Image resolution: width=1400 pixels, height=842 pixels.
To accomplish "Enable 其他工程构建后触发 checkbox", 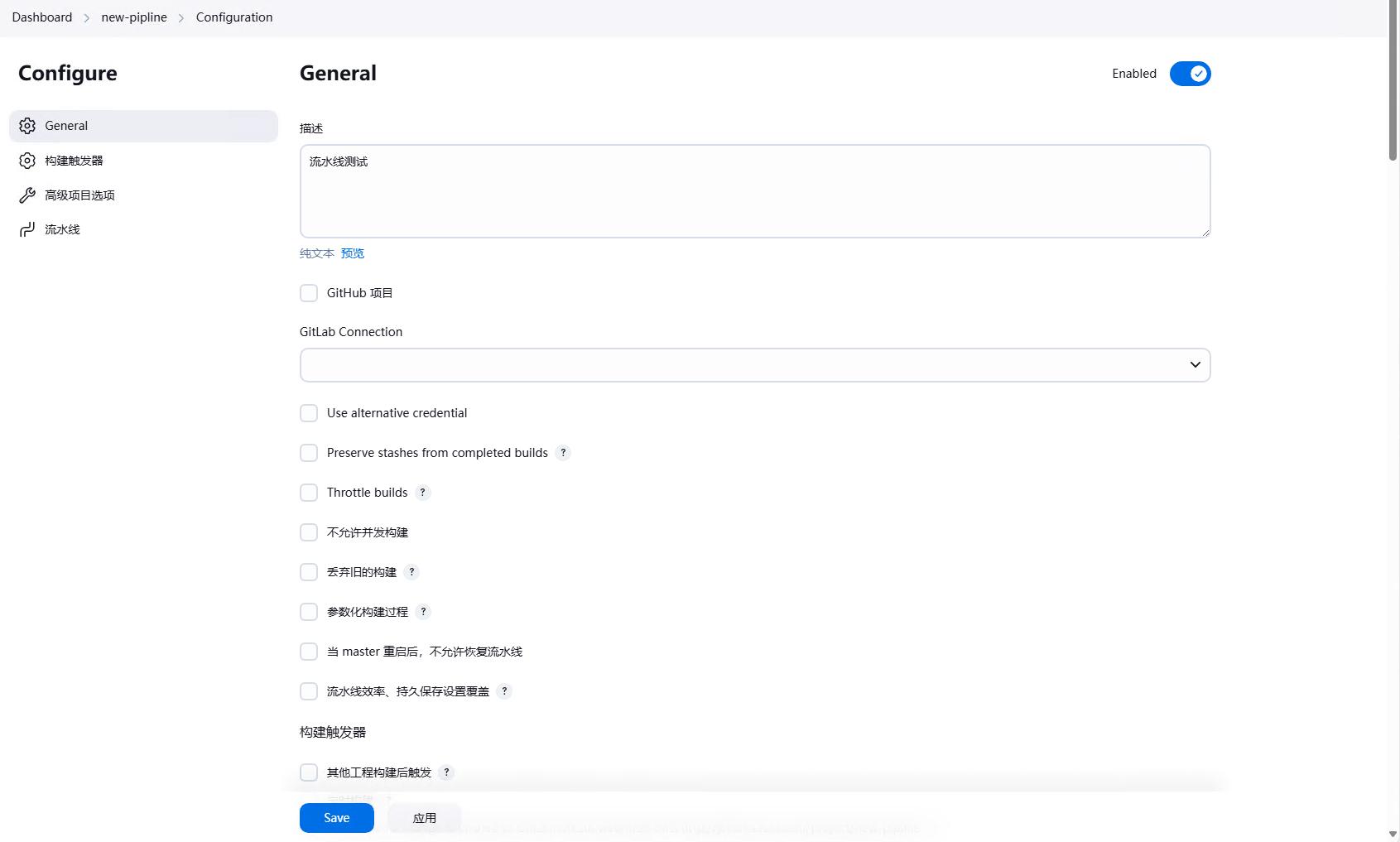I will pyautogui.click(x=309, y=772).
